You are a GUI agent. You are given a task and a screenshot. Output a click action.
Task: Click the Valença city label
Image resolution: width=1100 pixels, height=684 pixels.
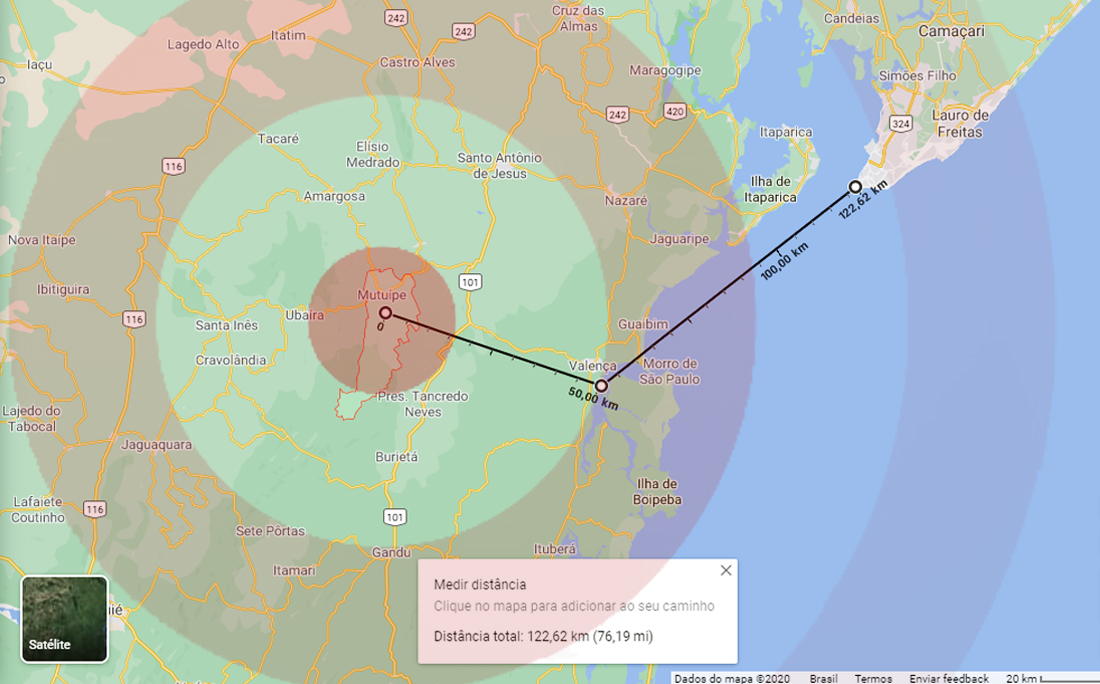click(x=593, y=366)
